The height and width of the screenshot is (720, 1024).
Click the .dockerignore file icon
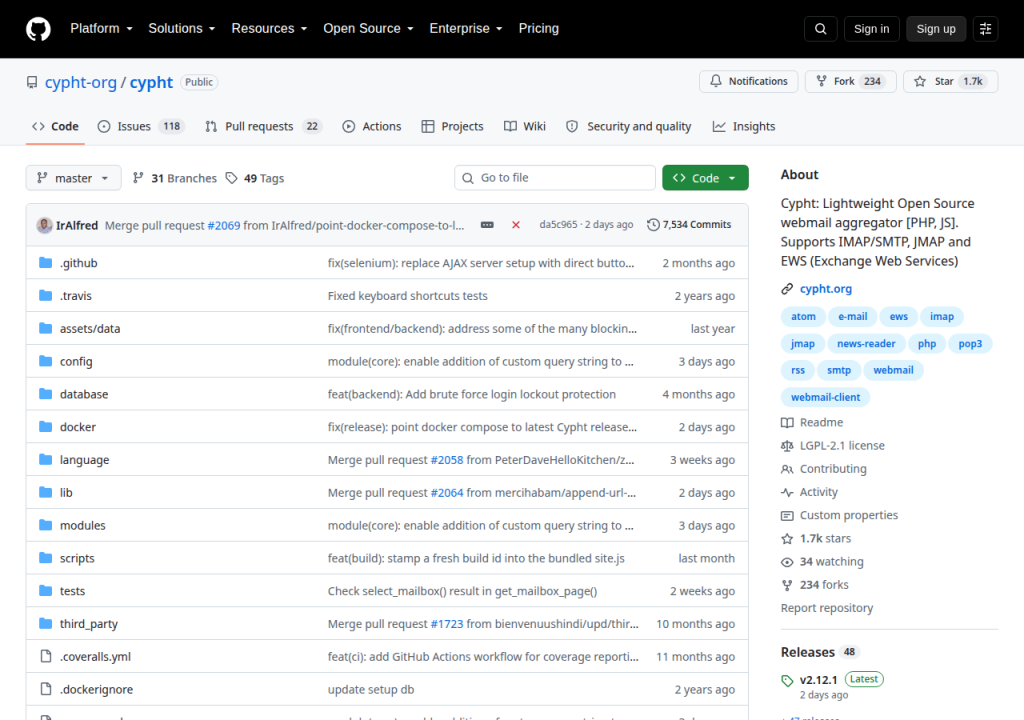(46, 689)
